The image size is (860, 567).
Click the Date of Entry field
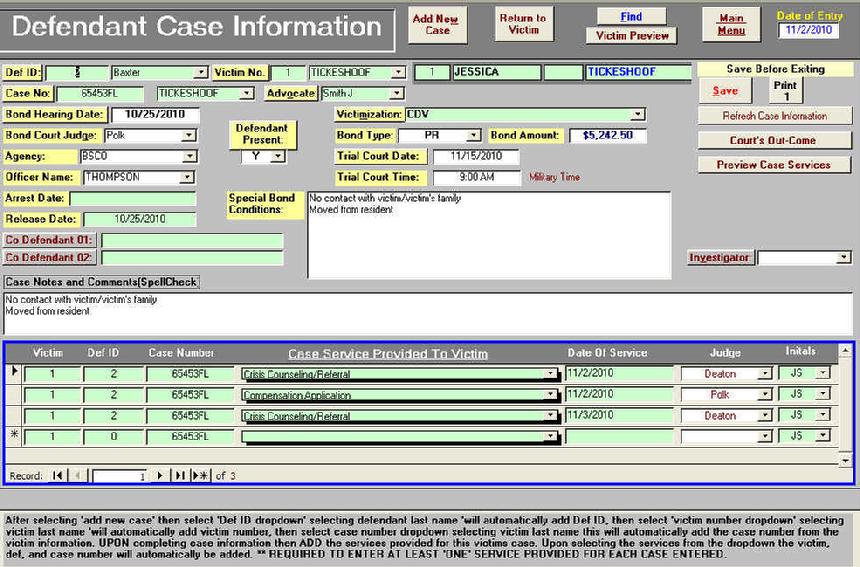pos(808,30)
